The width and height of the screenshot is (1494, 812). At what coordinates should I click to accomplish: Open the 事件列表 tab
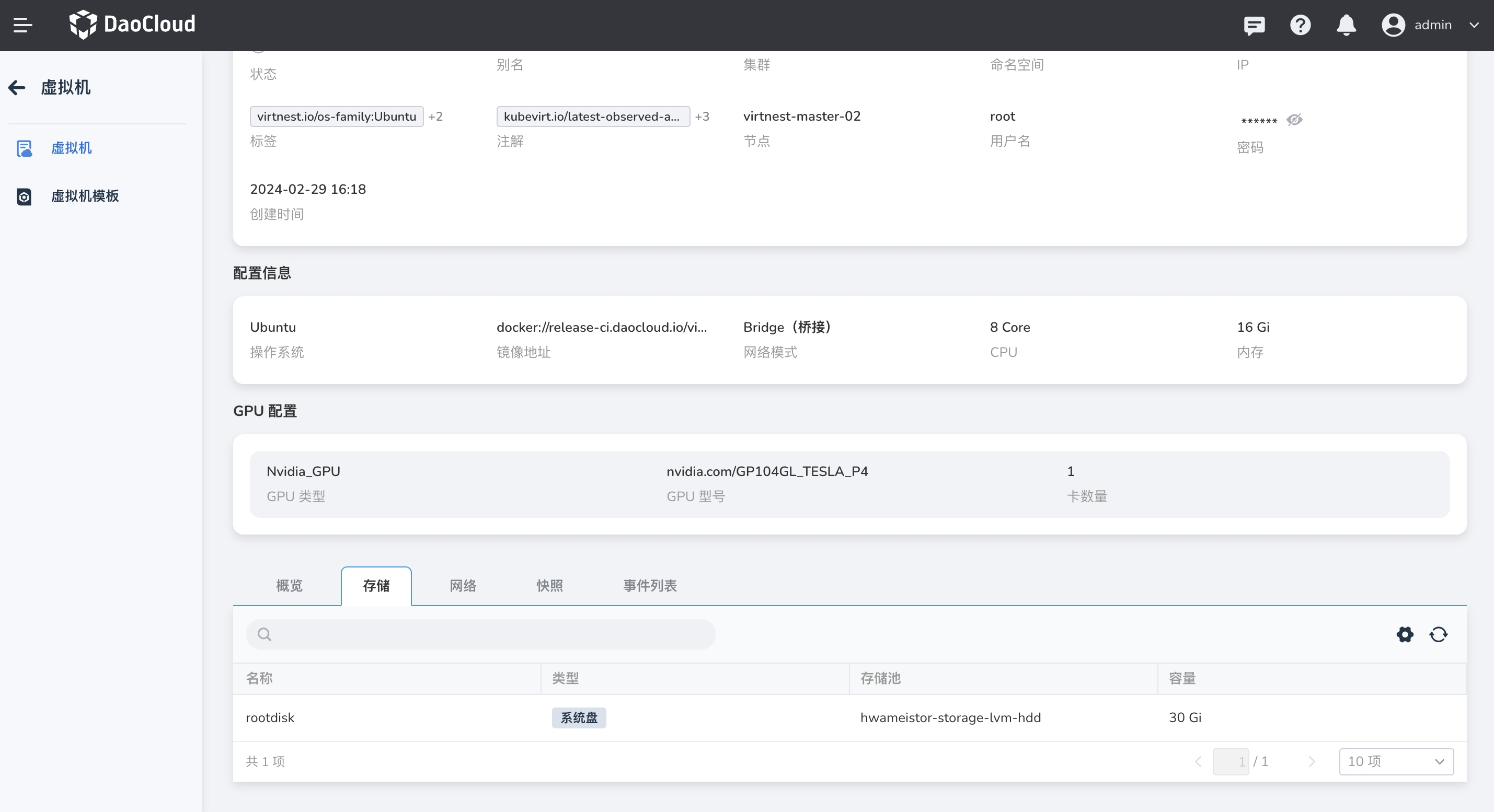coord(650,586)
